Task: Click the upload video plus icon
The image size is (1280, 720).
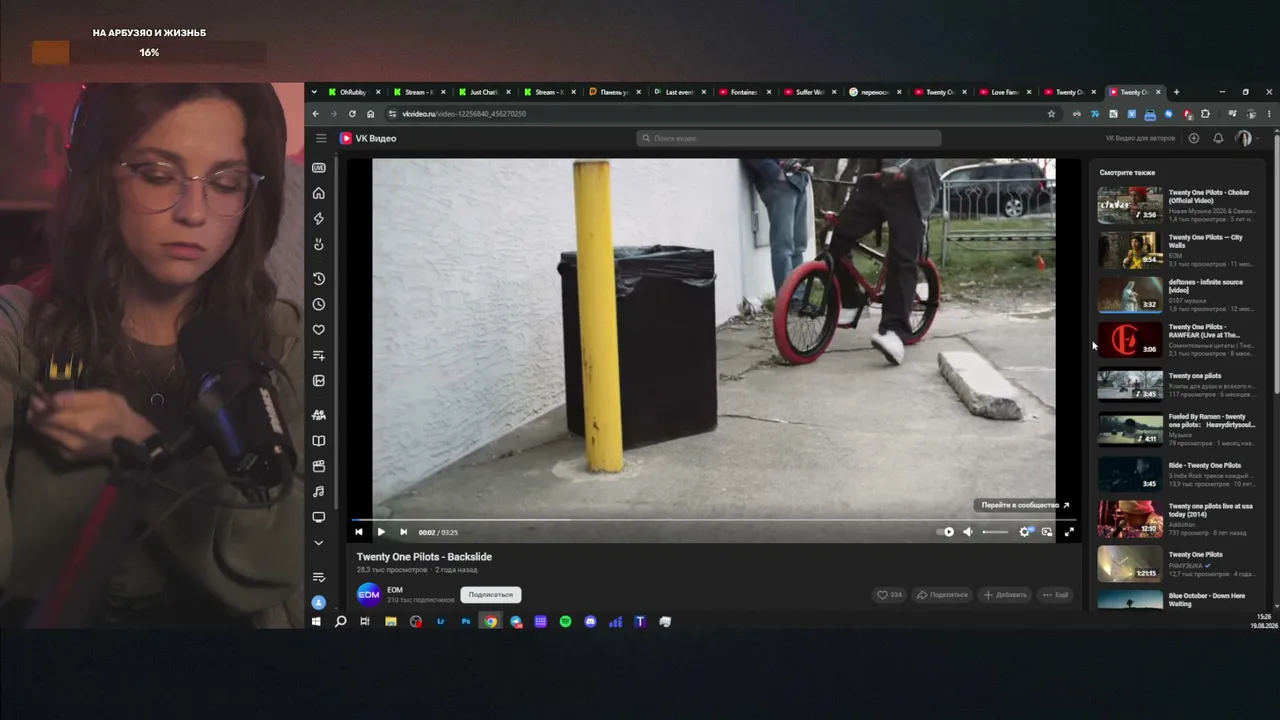Action: (1193, 138)
